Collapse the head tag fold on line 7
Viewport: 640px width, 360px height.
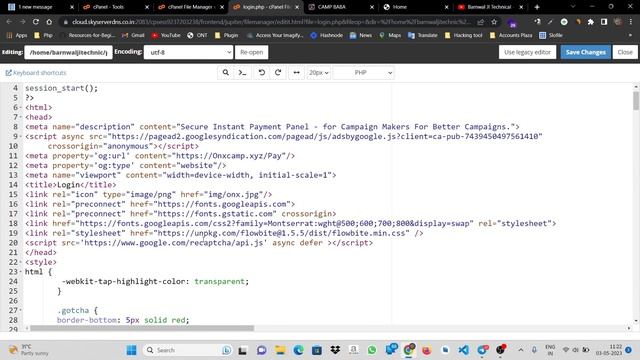(x=20, y=118)
